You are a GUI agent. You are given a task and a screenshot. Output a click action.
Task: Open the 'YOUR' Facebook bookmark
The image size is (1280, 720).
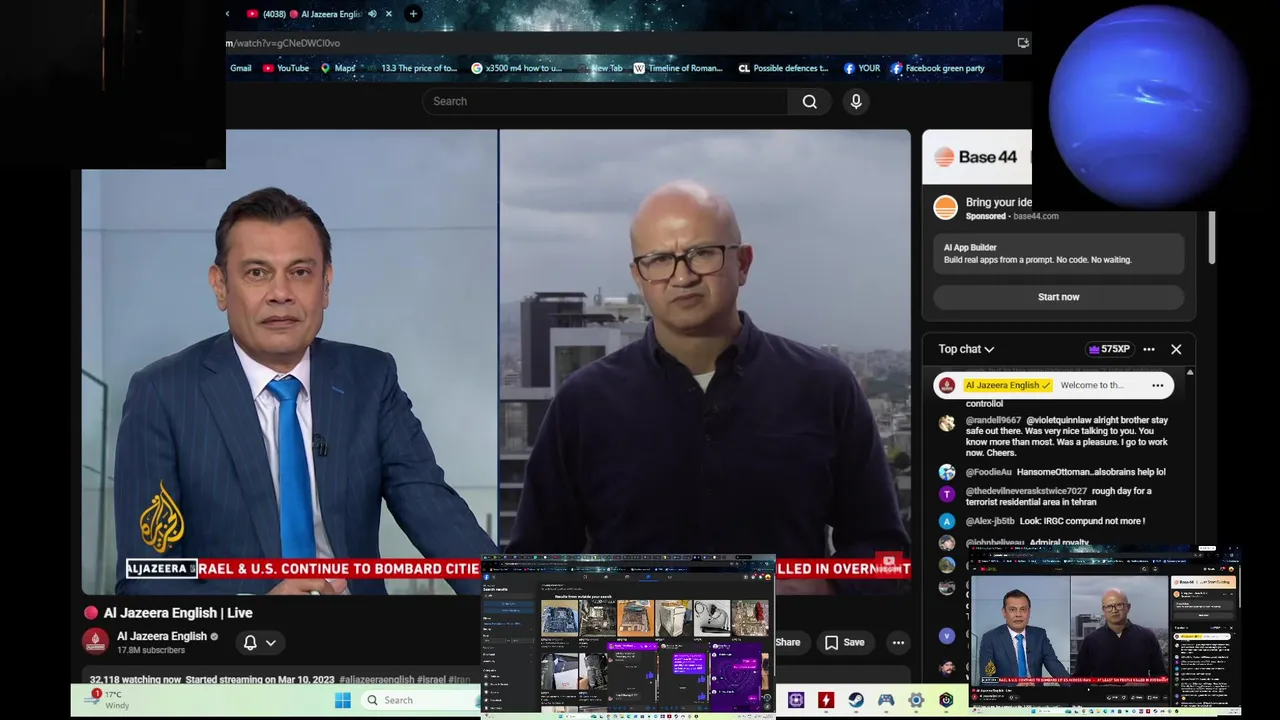pyautogui.click(x=862, y=68)
